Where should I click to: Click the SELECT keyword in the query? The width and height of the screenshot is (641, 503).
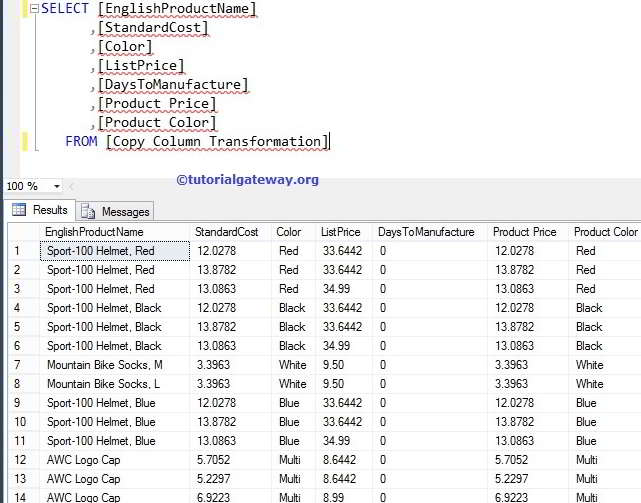65,8
